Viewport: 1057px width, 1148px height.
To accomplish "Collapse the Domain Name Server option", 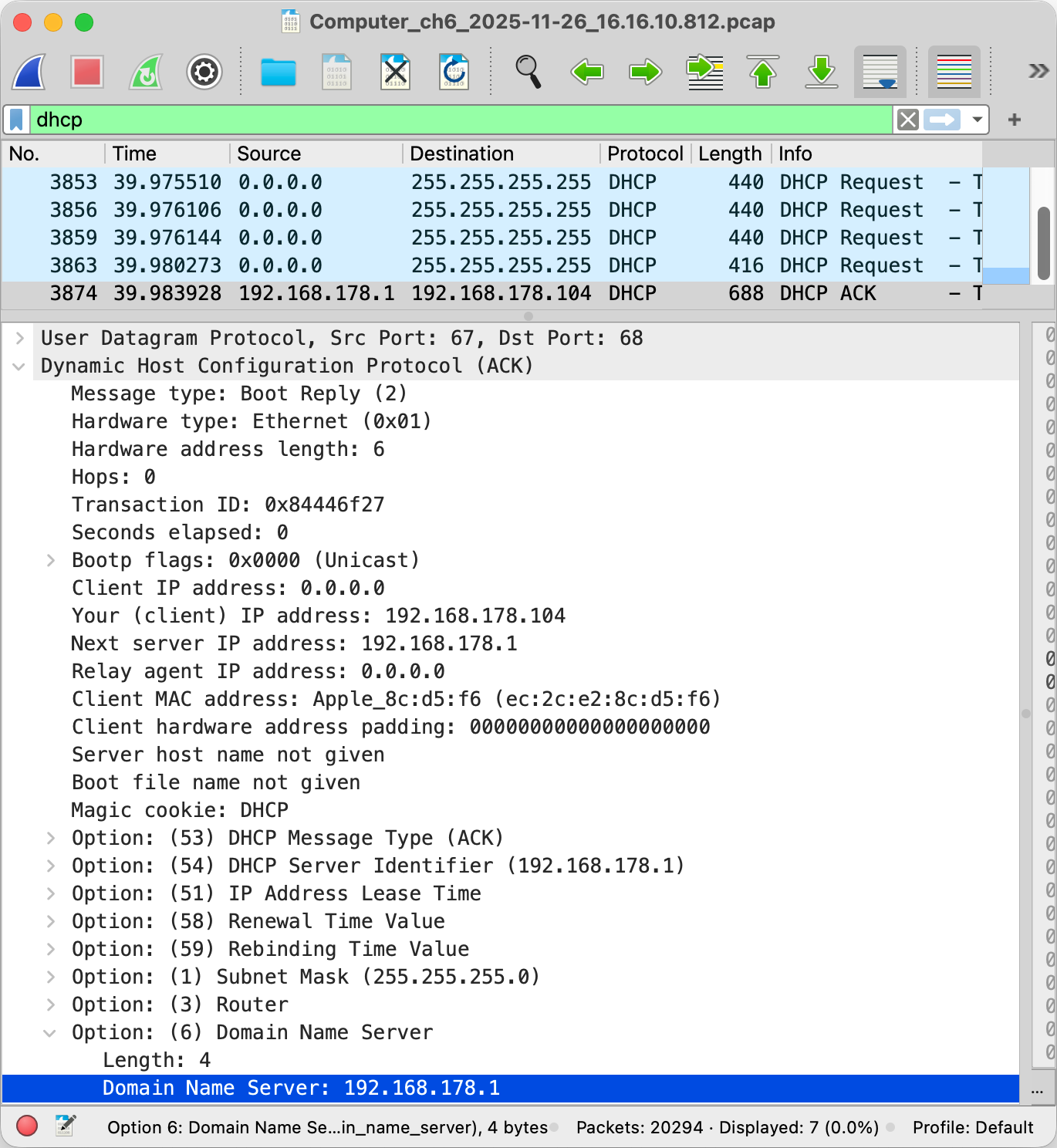I will click(50, 1032).
